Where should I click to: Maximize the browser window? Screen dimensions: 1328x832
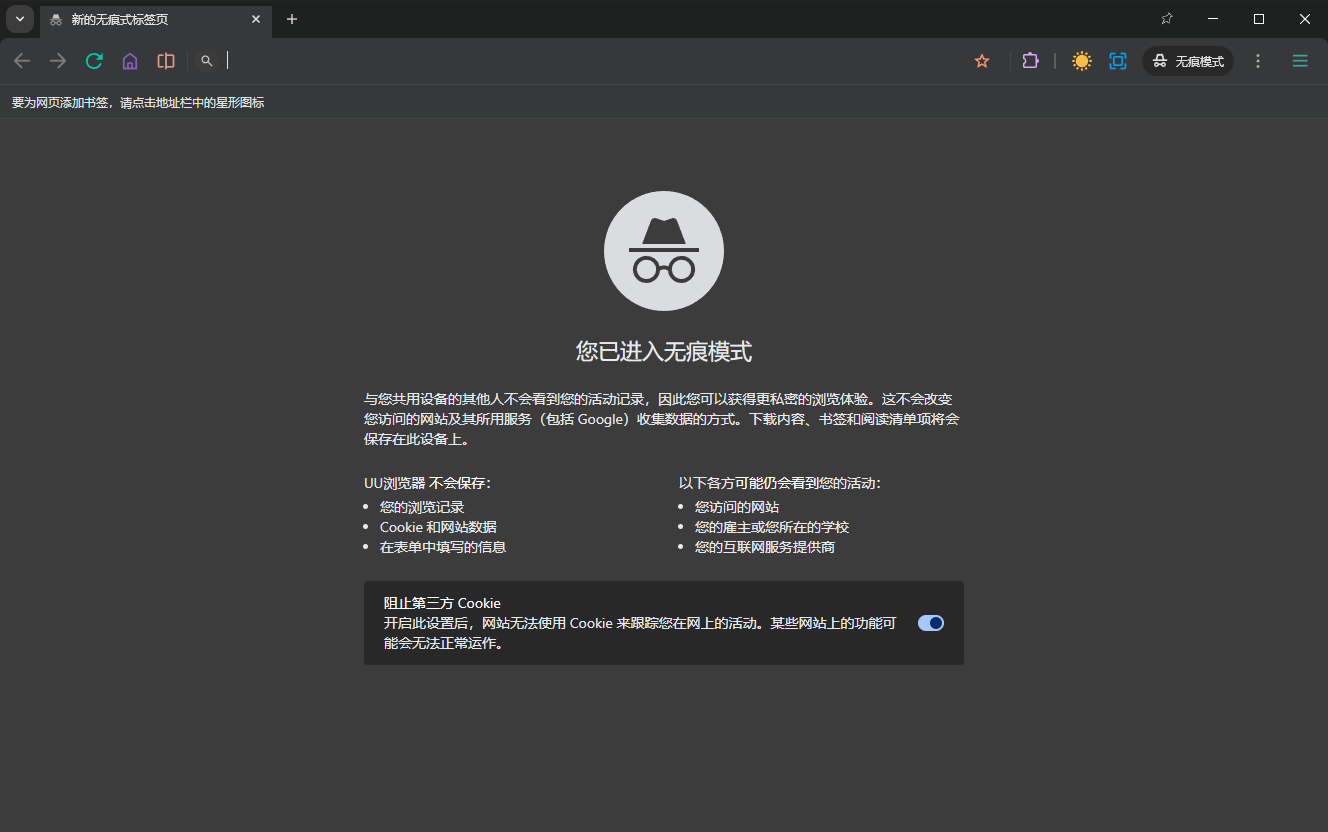[x=1259, y=19]
